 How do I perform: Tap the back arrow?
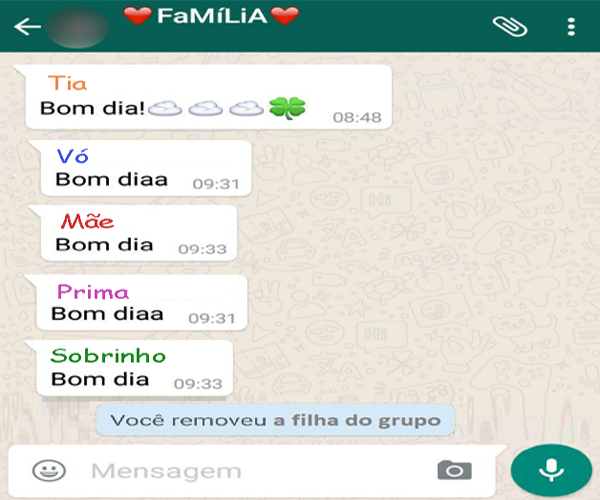pyautogui.click(x=28, y=27)
